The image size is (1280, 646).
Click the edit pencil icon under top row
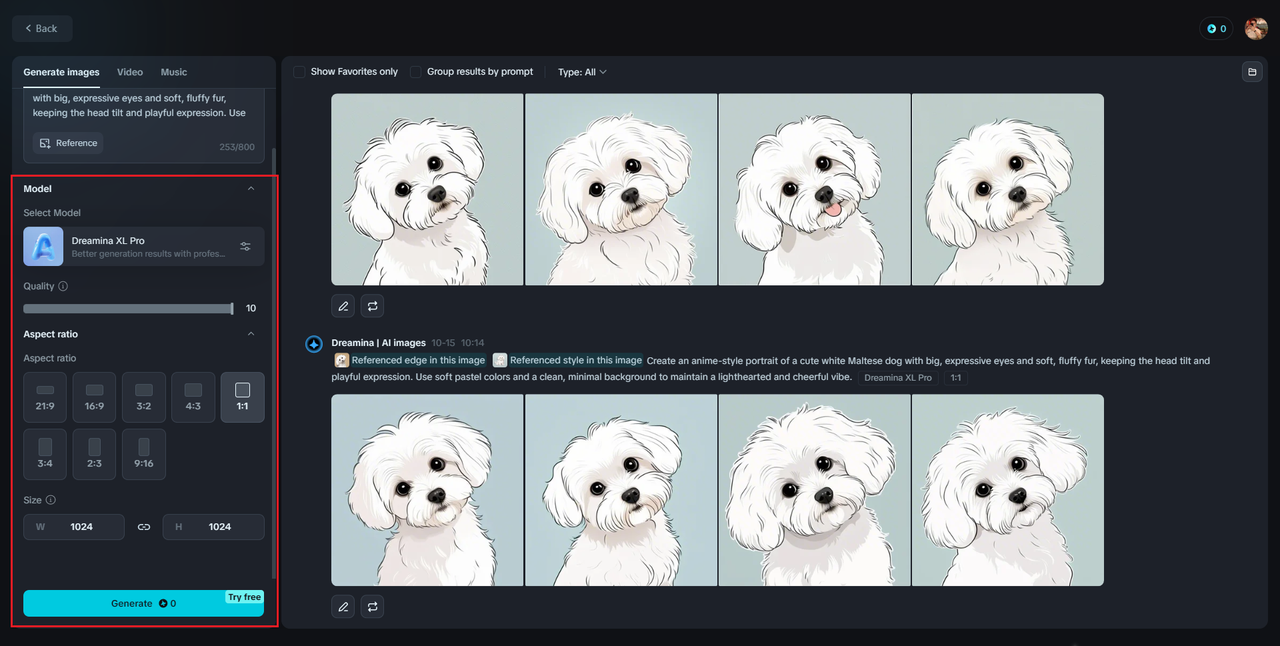(343, 306)
